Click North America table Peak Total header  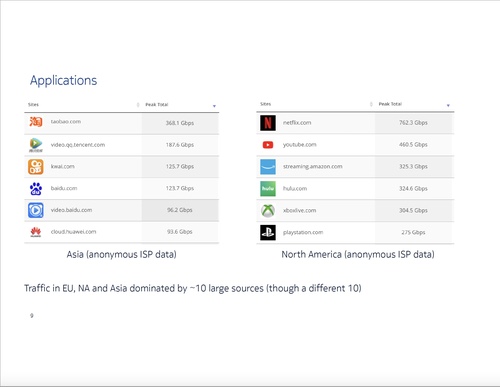(390, 104)
